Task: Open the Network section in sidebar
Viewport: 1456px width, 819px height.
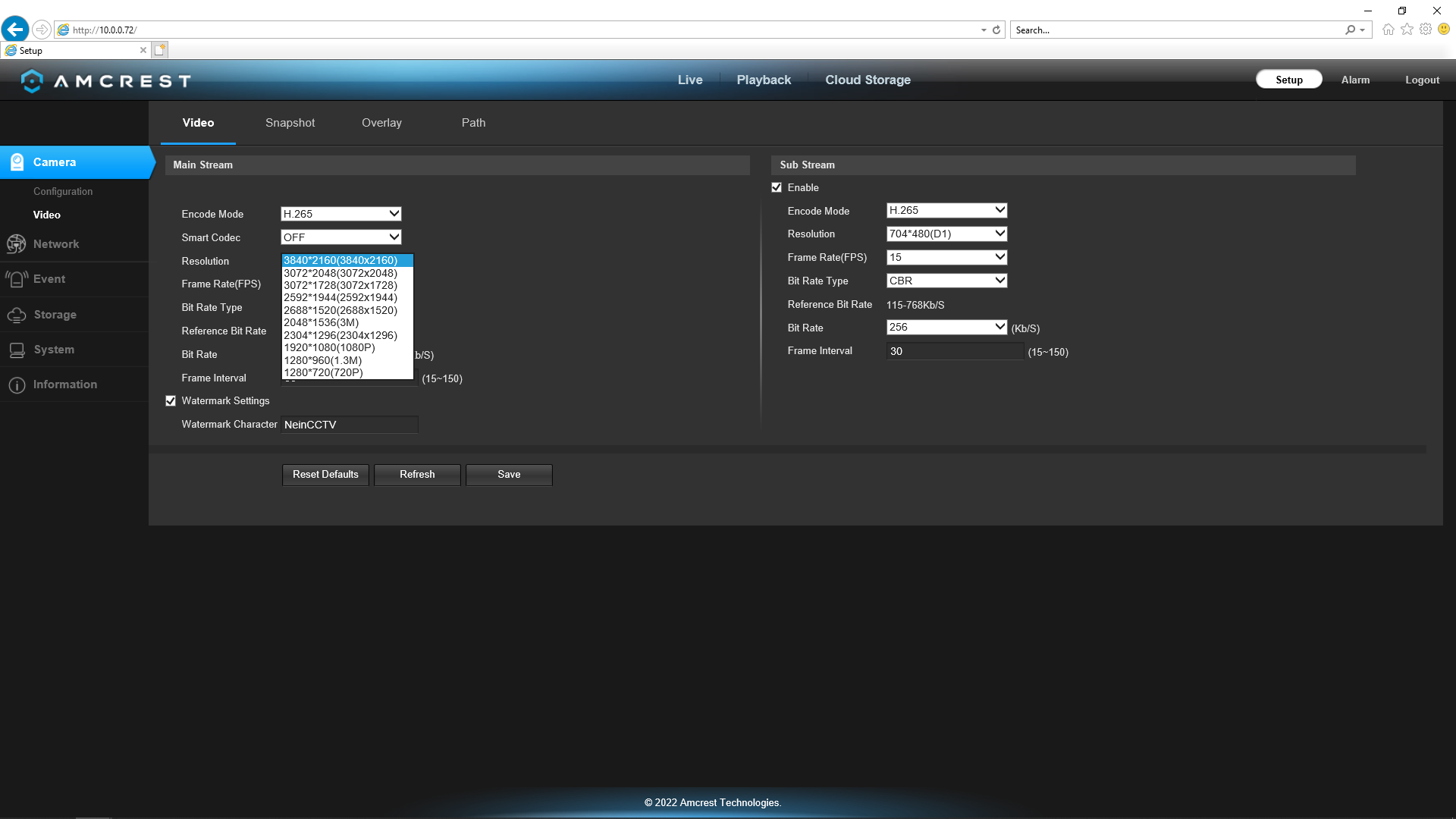Action: coord(74,244)
